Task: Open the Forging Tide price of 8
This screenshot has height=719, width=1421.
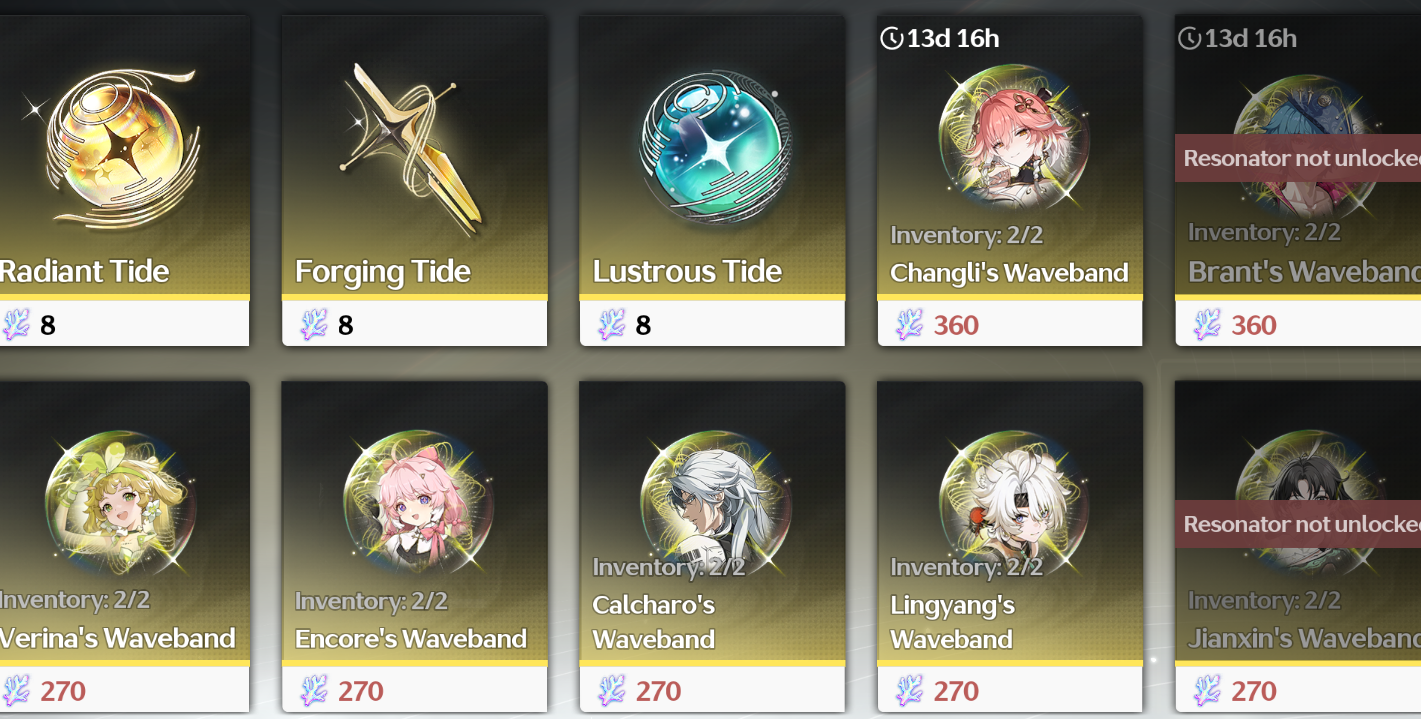Action: 346,325
